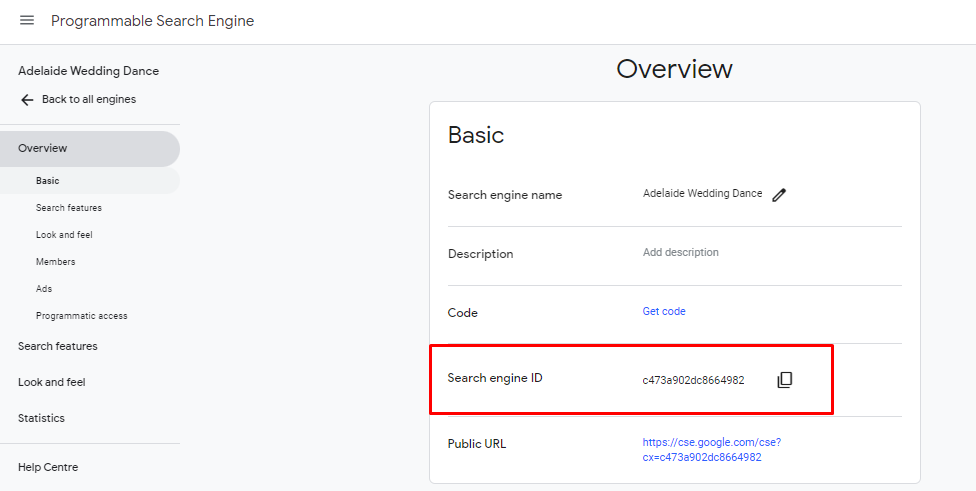976x491 pixels.
Task: Edit search engine name pencil icon
Action: coord(779,195)
